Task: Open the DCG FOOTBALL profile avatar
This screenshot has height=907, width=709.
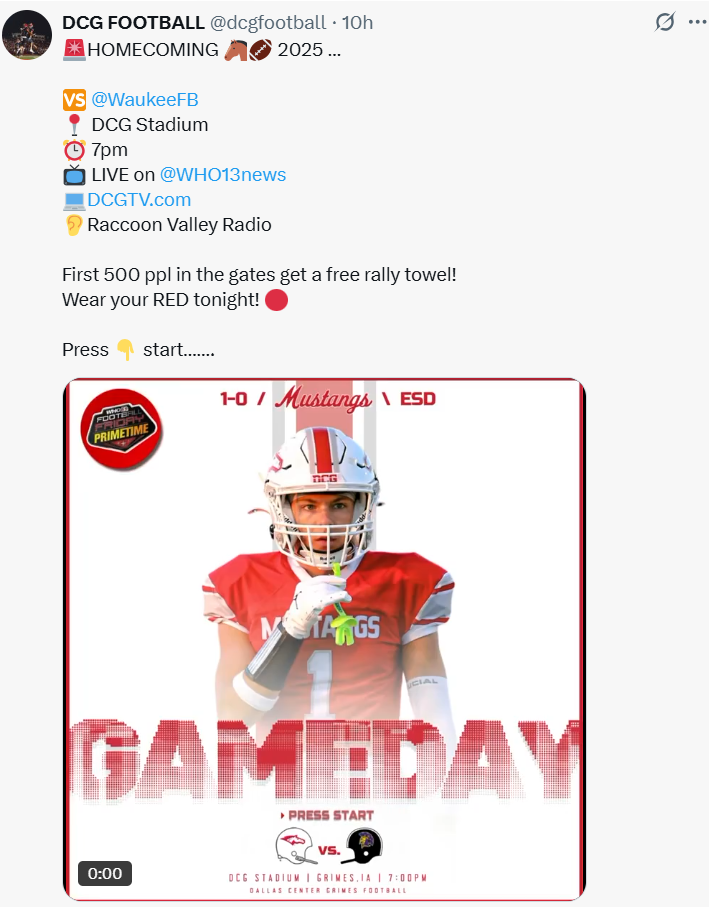Action: (x=27, y=35)
